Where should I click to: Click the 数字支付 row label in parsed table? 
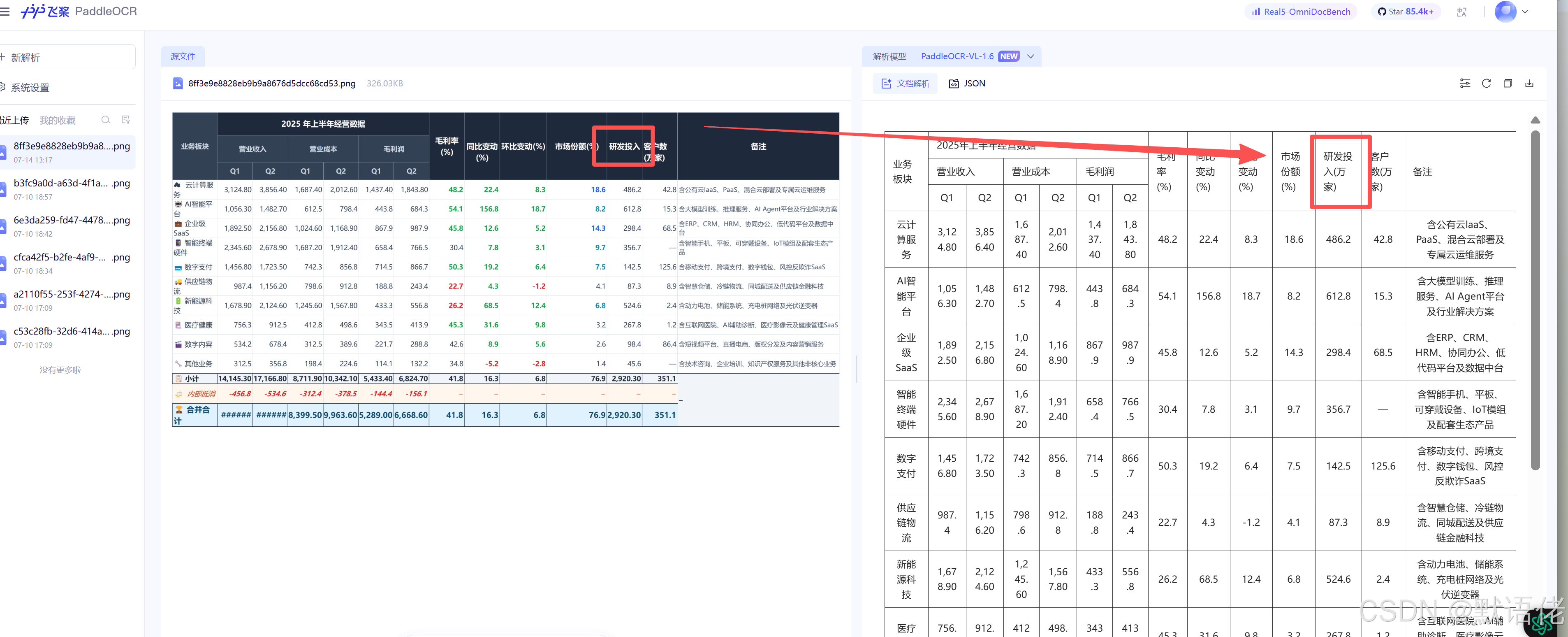906,466
